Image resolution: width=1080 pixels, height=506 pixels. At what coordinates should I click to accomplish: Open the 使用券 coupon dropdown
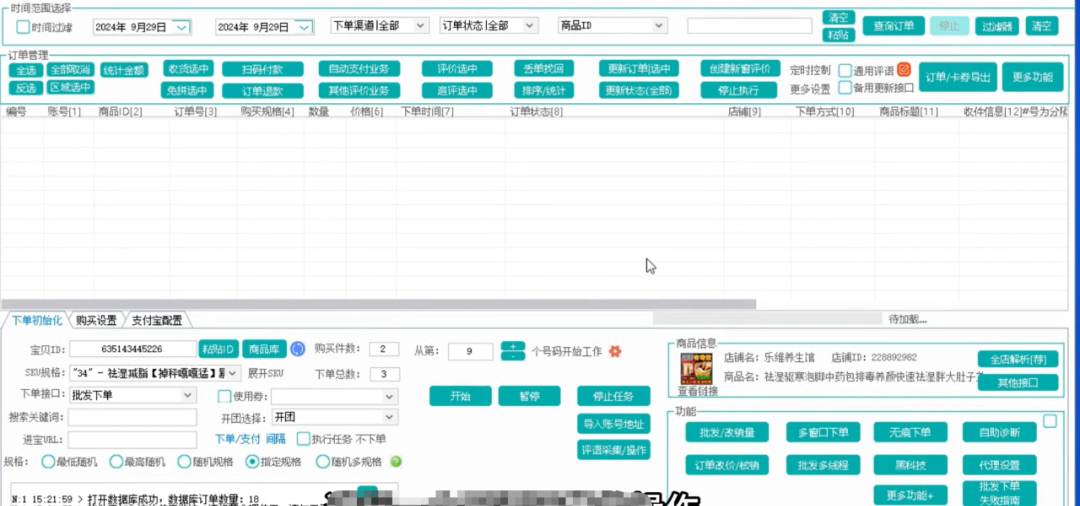[390, 397]
